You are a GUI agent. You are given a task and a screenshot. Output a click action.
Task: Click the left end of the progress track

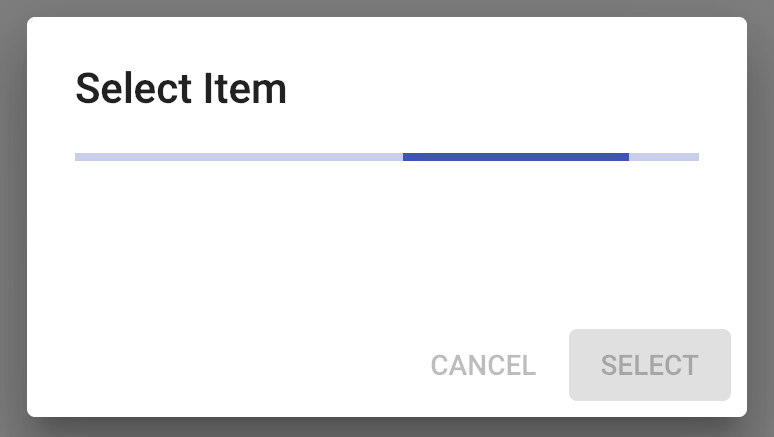click(79, 157)
